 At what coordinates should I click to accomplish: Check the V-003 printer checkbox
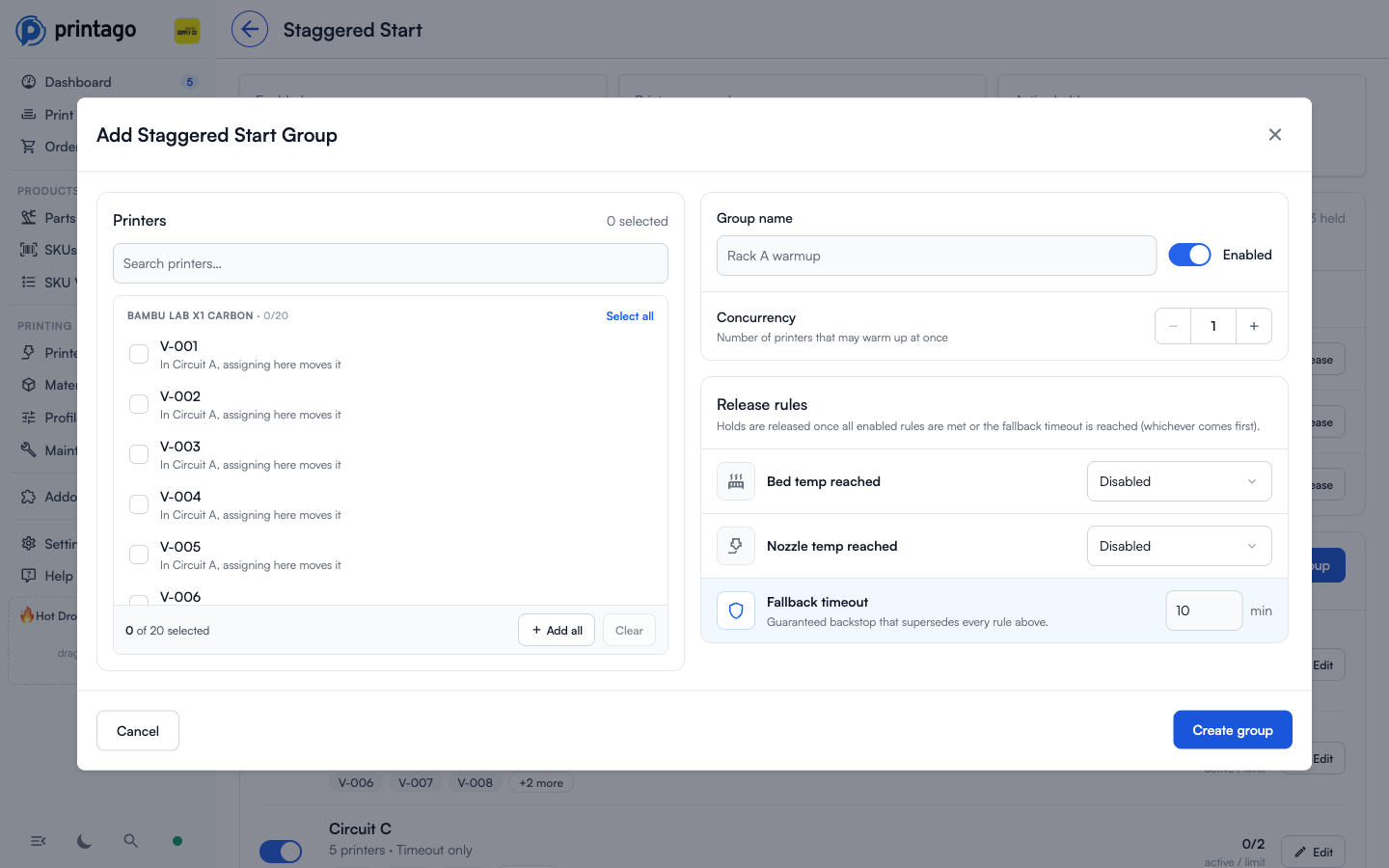(139, 454)
